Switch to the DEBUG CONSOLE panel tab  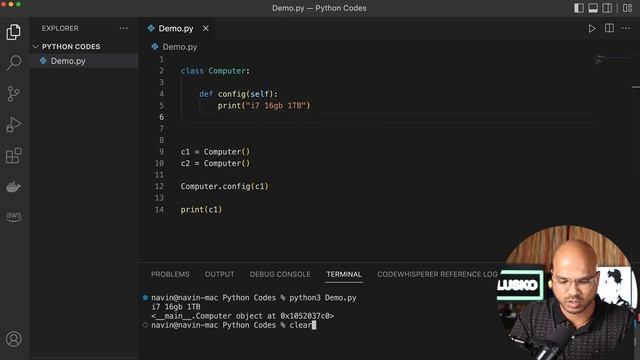(x=280, y=274)
